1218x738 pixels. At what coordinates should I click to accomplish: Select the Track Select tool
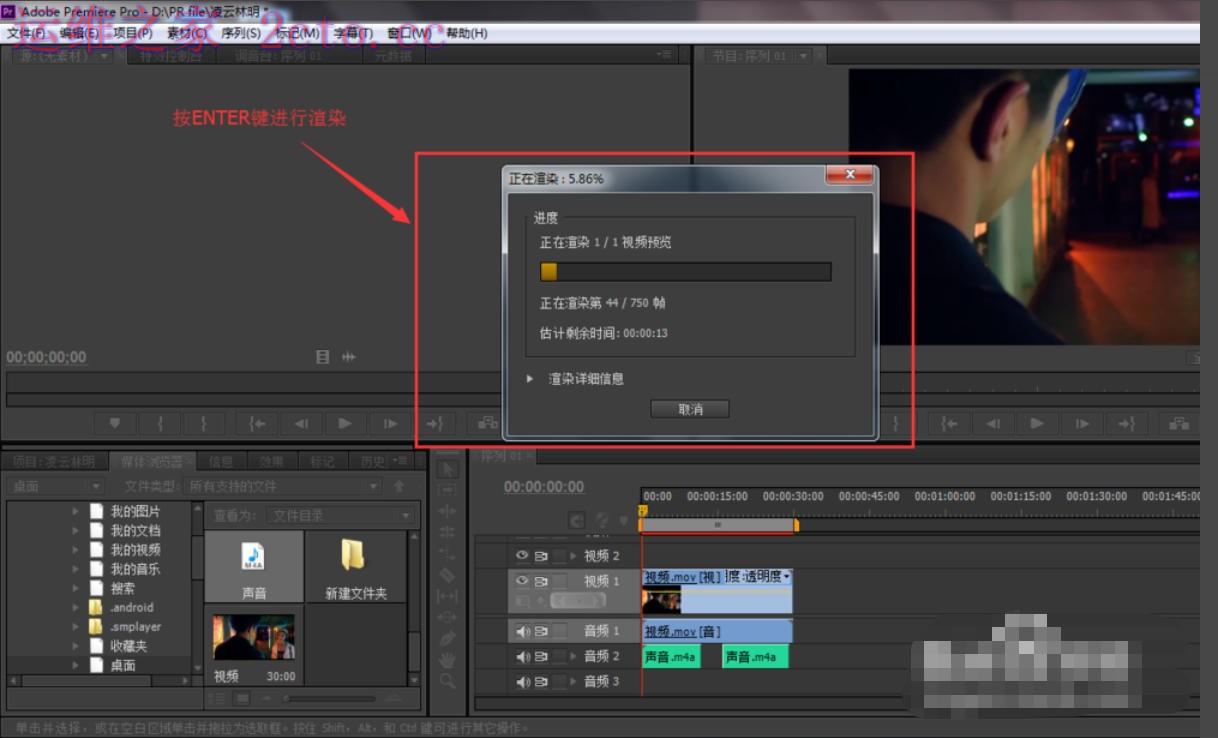pos(447,489)
